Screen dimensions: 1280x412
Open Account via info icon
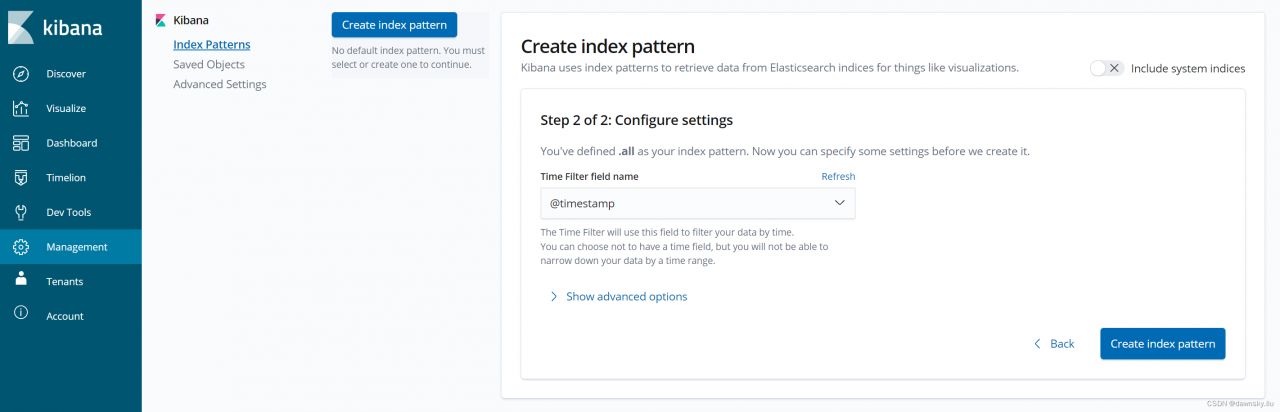[x=21, y=316]
